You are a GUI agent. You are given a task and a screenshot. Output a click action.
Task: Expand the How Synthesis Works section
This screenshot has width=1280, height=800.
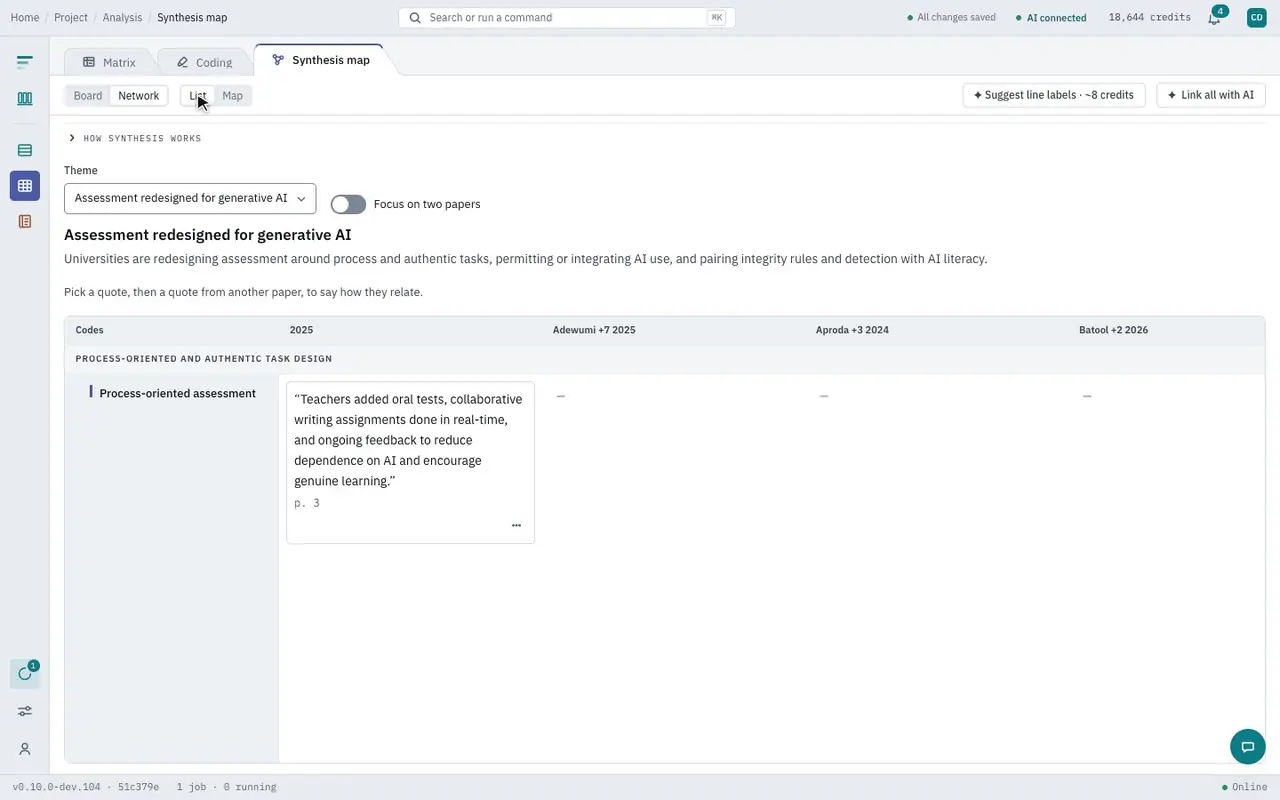[x=135, y=138]
